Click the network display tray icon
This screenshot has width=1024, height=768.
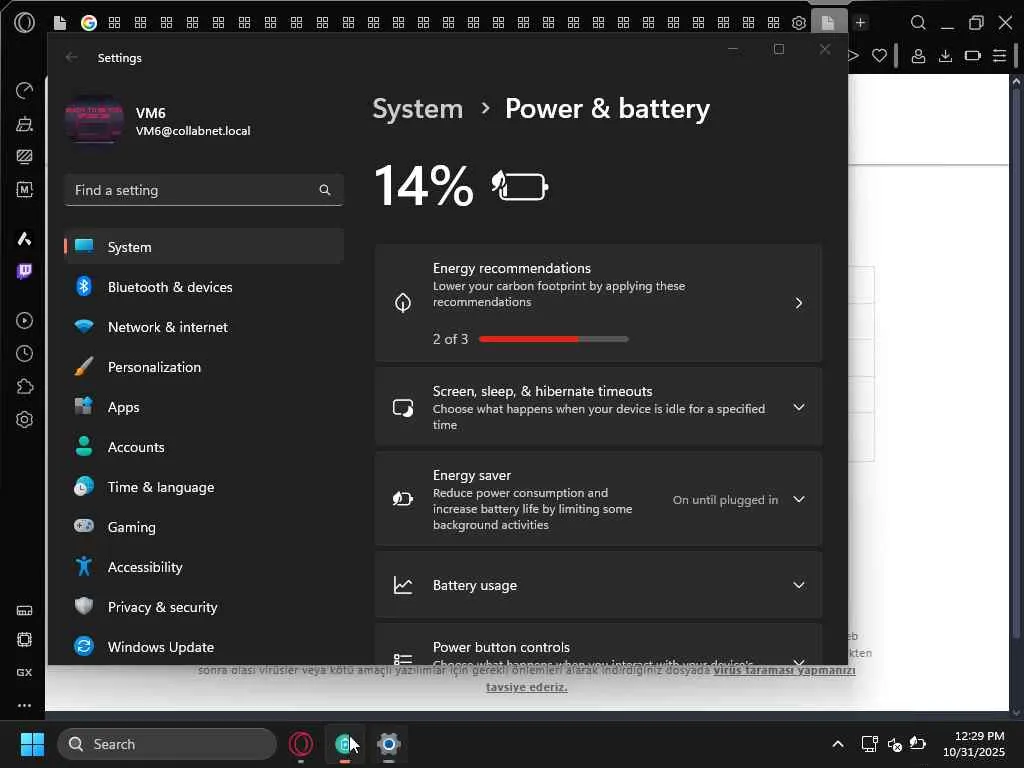(869, 744)
